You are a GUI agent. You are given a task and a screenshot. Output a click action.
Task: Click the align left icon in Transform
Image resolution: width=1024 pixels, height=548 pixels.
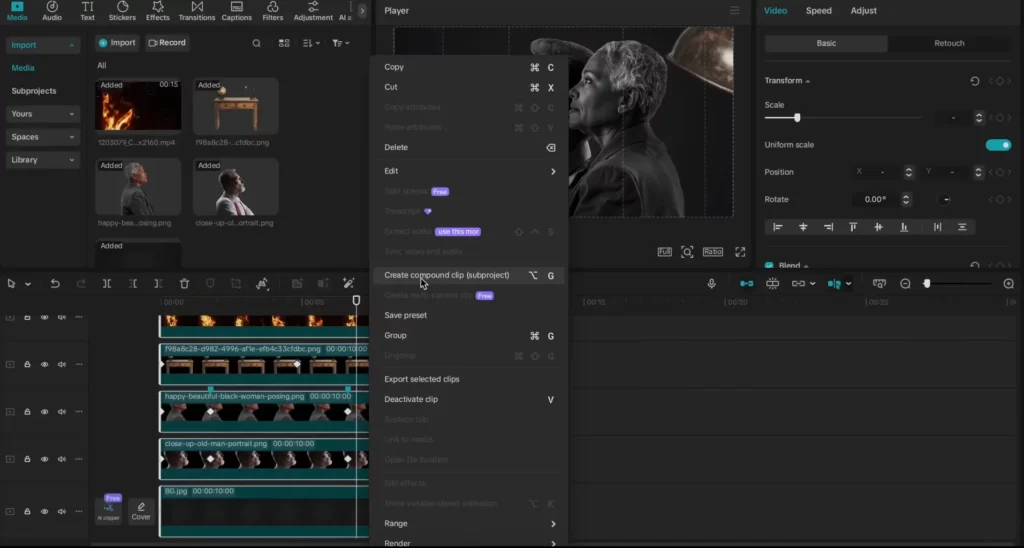pyautogui.click(x=777, y=227)
